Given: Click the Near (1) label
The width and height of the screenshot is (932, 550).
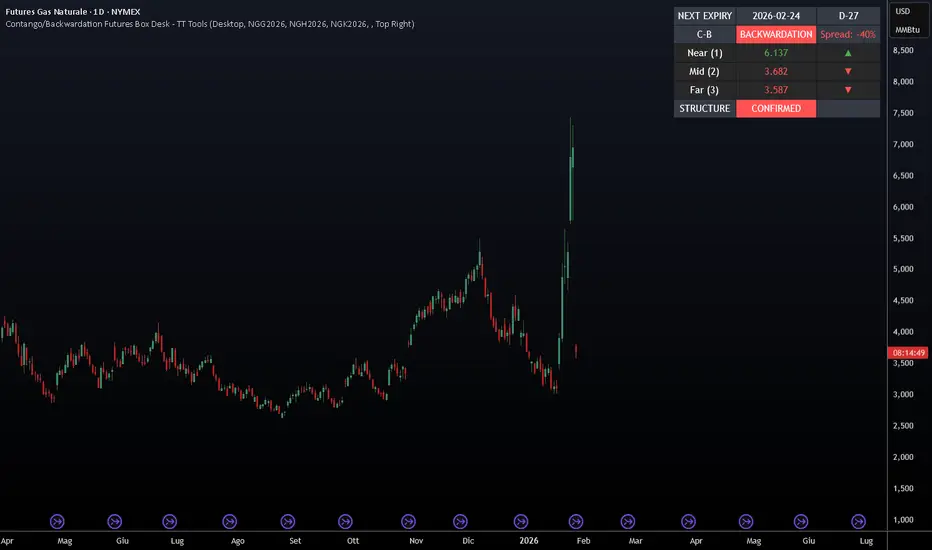Looking at the screenshot, I should point(705,53).
